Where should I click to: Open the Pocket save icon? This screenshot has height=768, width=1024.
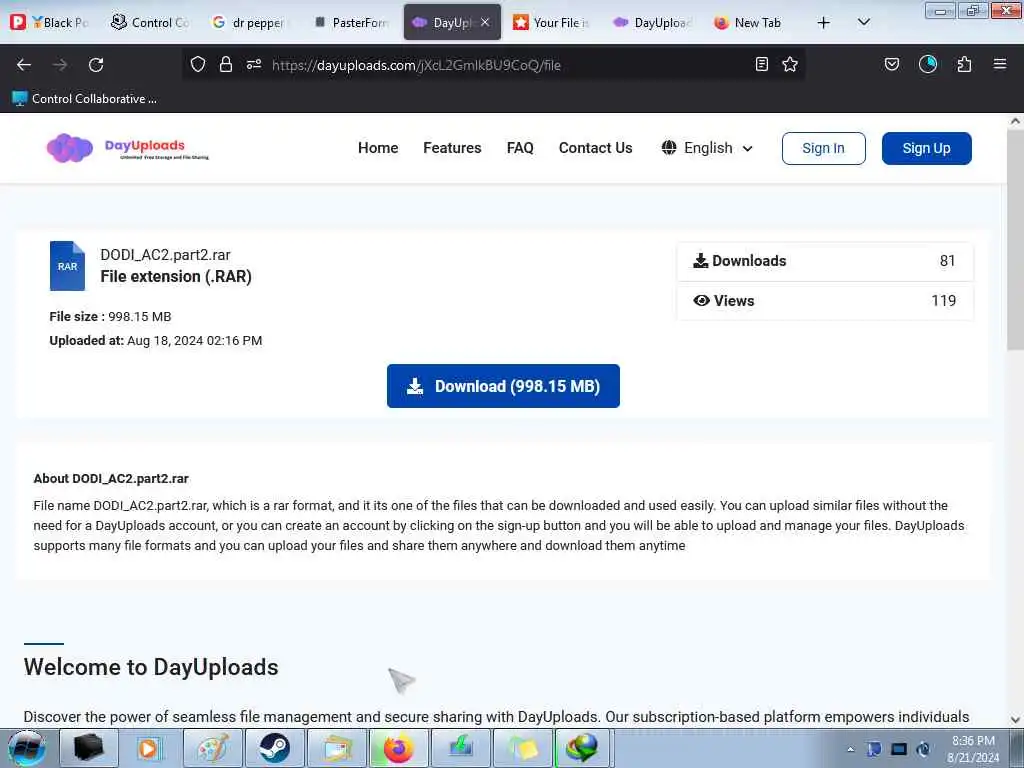click(x=891, y=64)
